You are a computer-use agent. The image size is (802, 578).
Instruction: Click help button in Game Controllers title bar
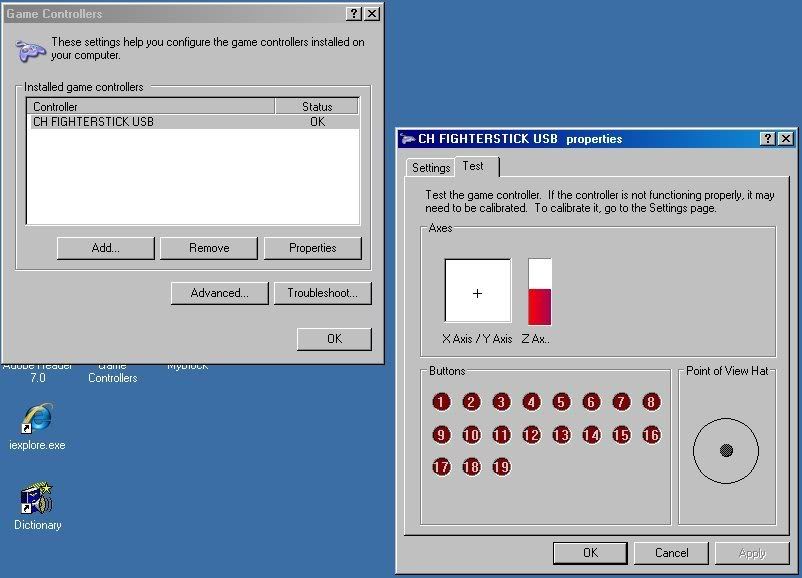point(354,14)
